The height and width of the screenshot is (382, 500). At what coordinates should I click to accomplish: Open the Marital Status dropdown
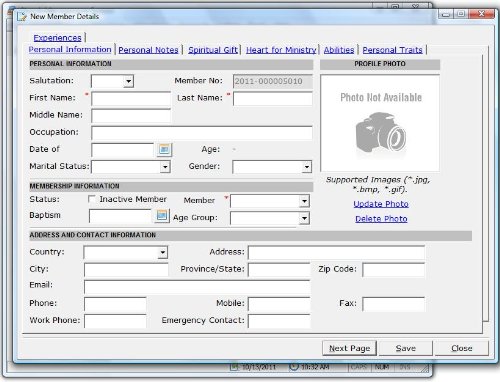pyautogui.click(x=165, y=167)
